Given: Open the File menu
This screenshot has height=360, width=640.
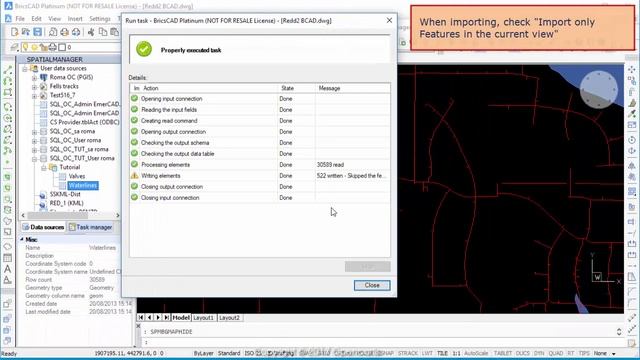Looking at the screenshot, I should point(20,19).
